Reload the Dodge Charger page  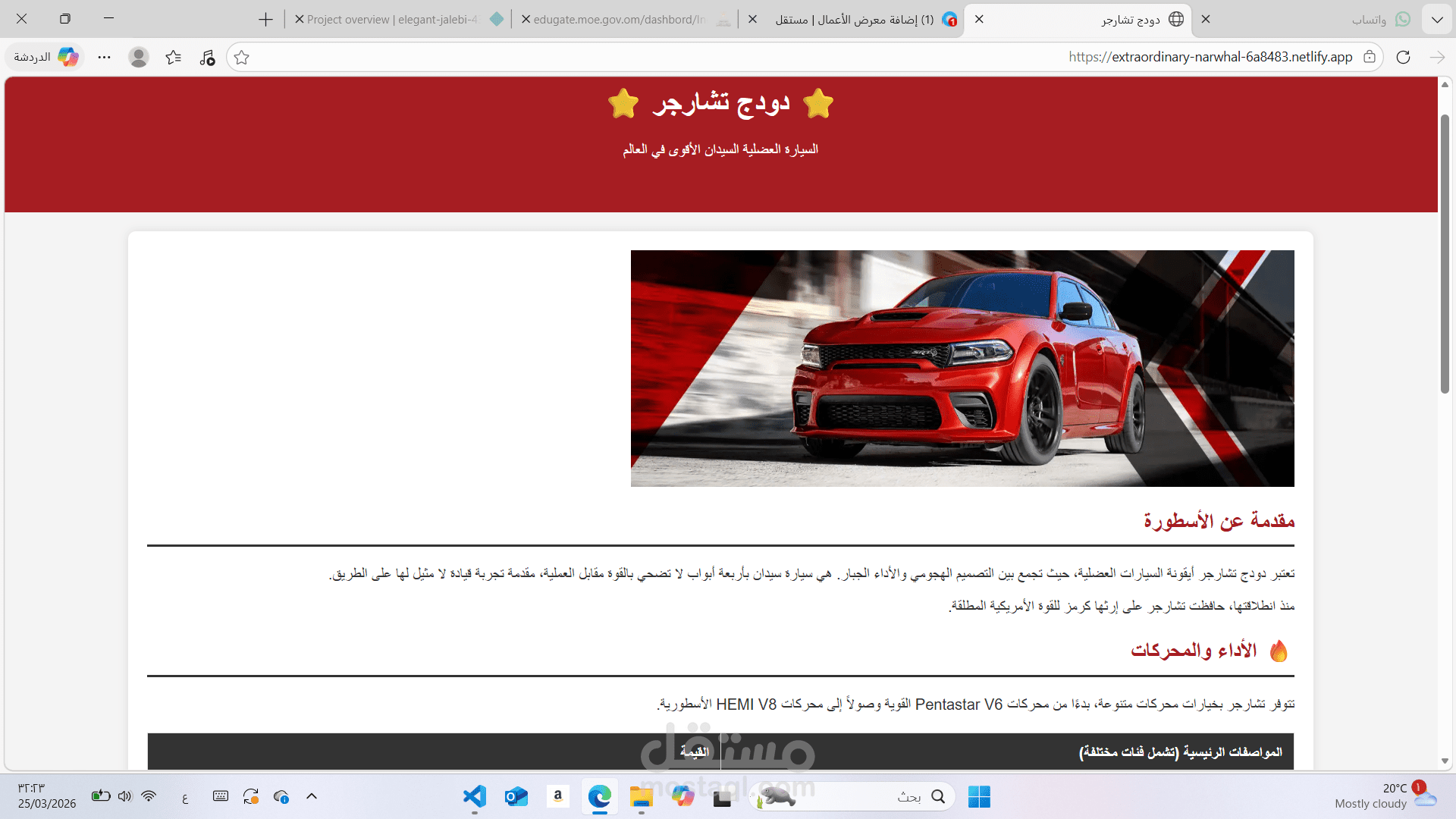pyautogui.click(x=1404, y=57)
